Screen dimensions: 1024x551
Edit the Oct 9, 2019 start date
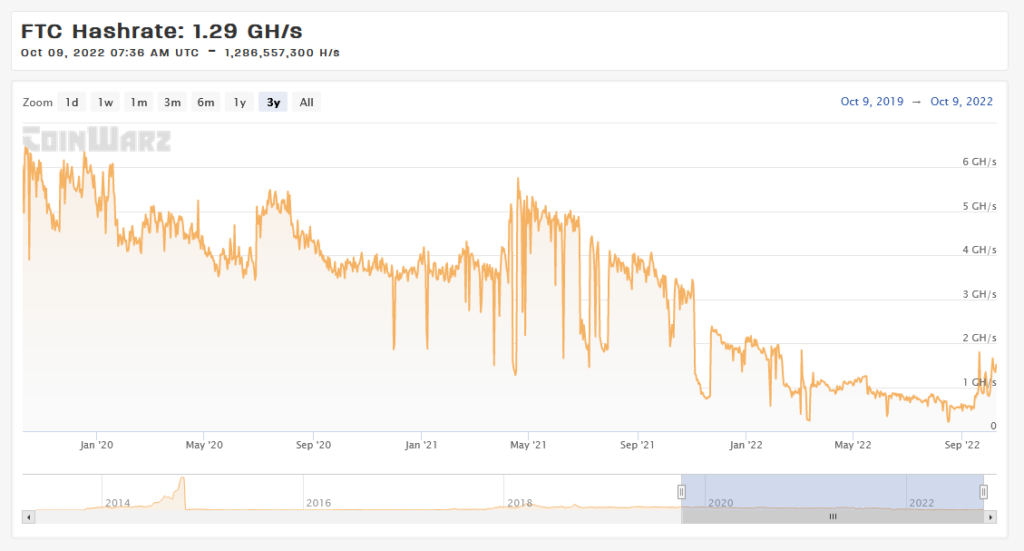pos(872,101)
